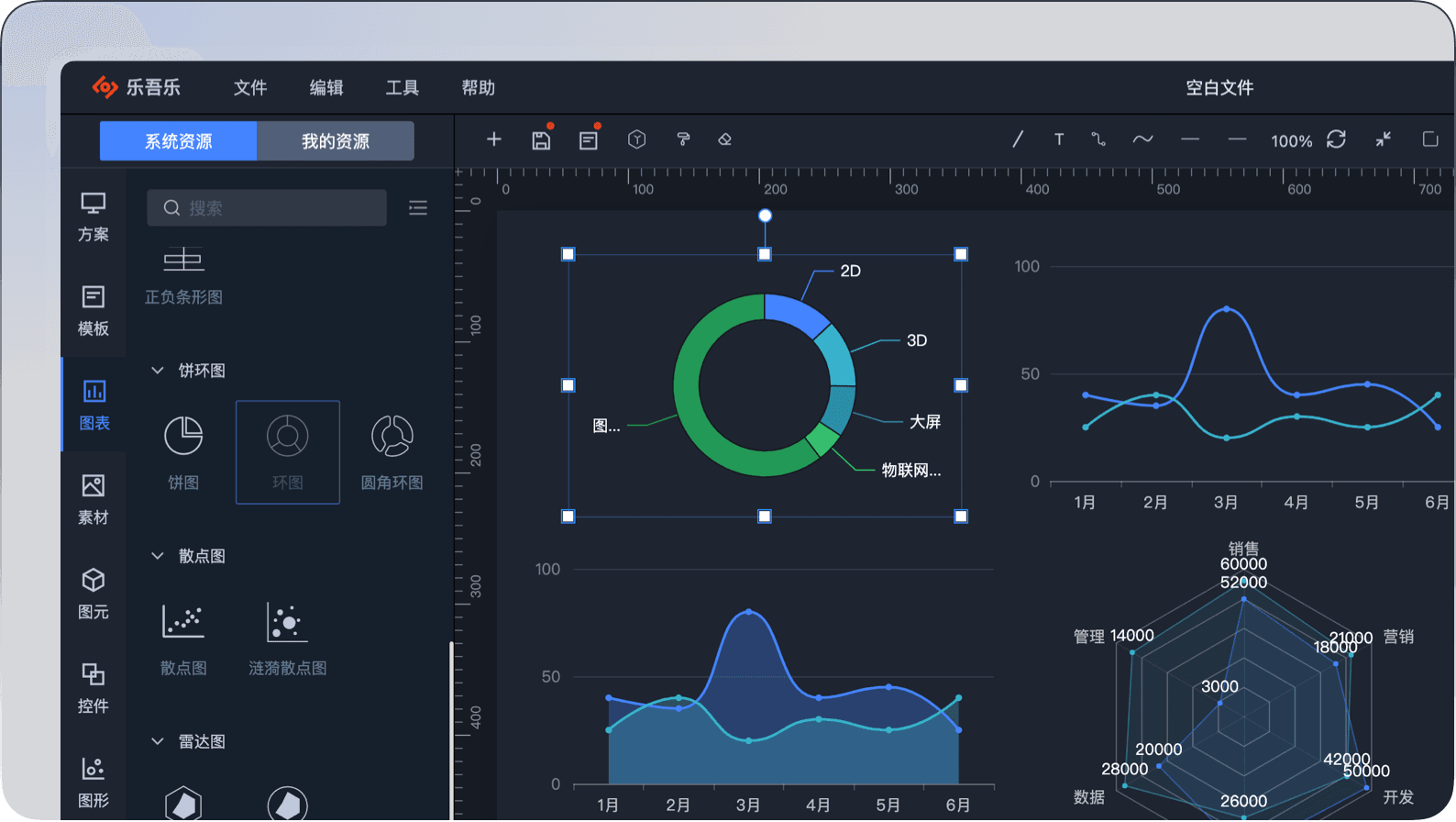Image resolution: width=1456 pixels, height=822 pixels.
Task: Click the 3D cube toolbar icon
Action: point(636,139)
